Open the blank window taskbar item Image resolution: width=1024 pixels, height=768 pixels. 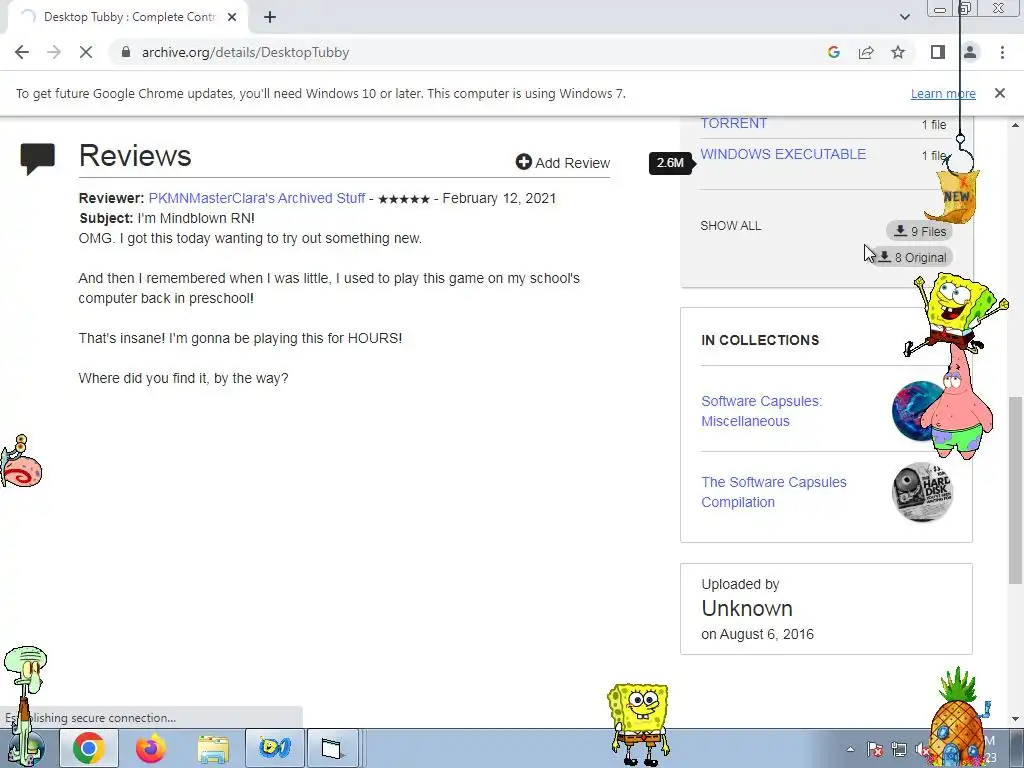point(332,748)
